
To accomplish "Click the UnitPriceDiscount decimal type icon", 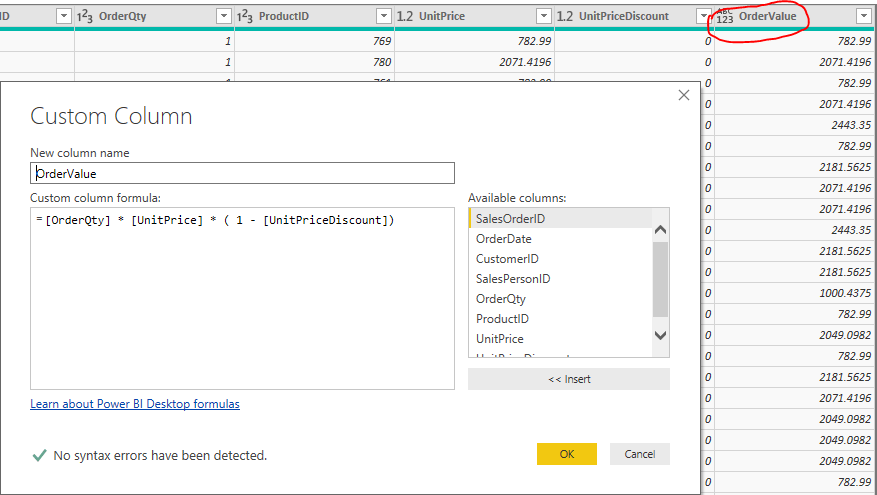I will point(565,16).
